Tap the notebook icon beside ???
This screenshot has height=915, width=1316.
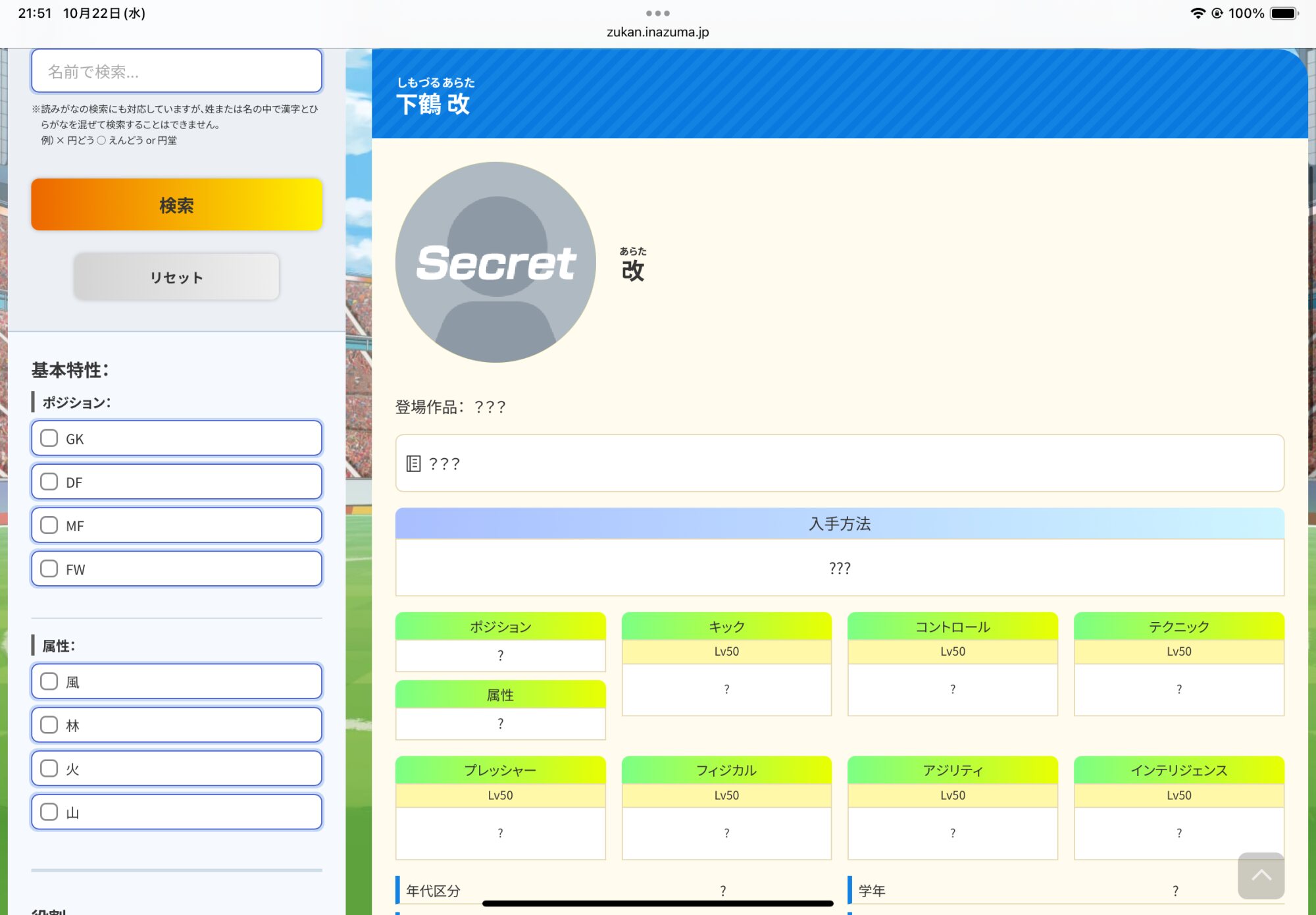point(413,463)
